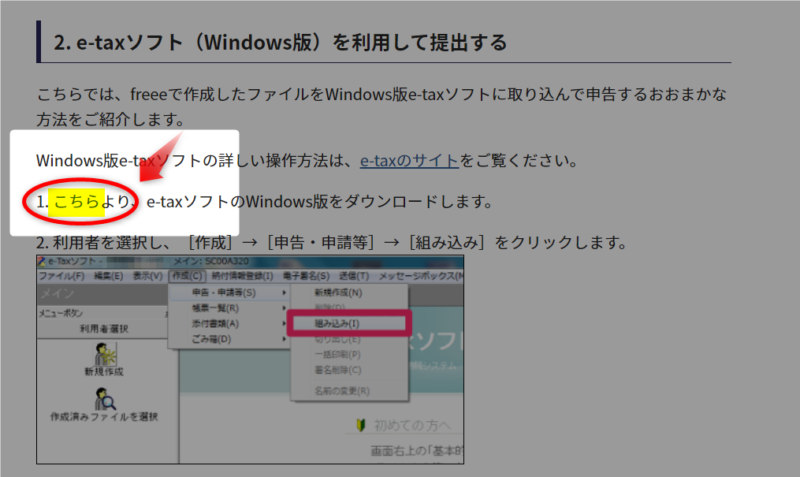Open ファイル(F) menu in e-Tax window

pyautogui.click(x=62, y=276)
